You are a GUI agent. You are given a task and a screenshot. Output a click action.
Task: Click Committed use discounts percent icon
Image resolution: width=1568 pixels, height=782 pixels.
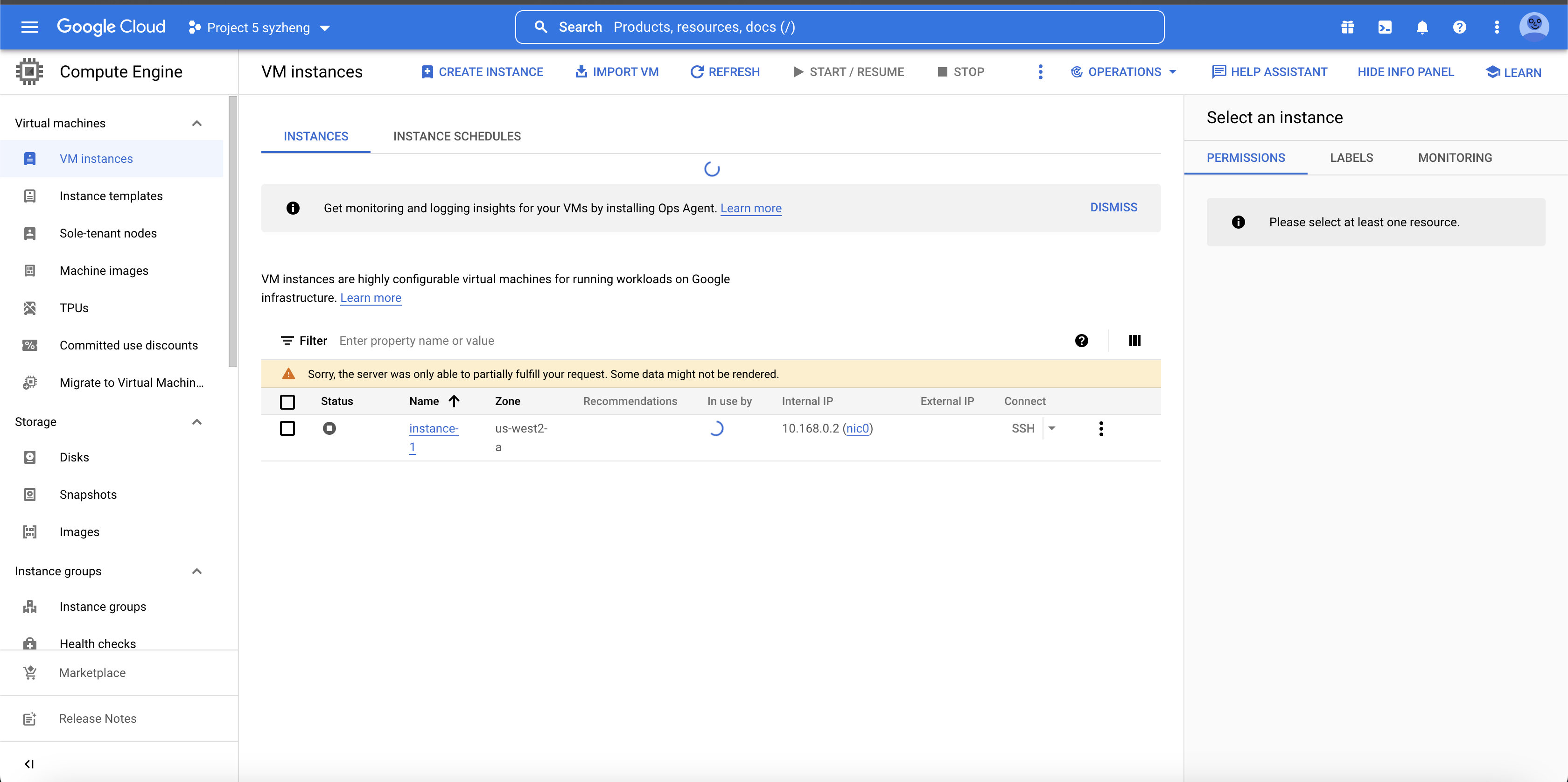click(29, 345)
